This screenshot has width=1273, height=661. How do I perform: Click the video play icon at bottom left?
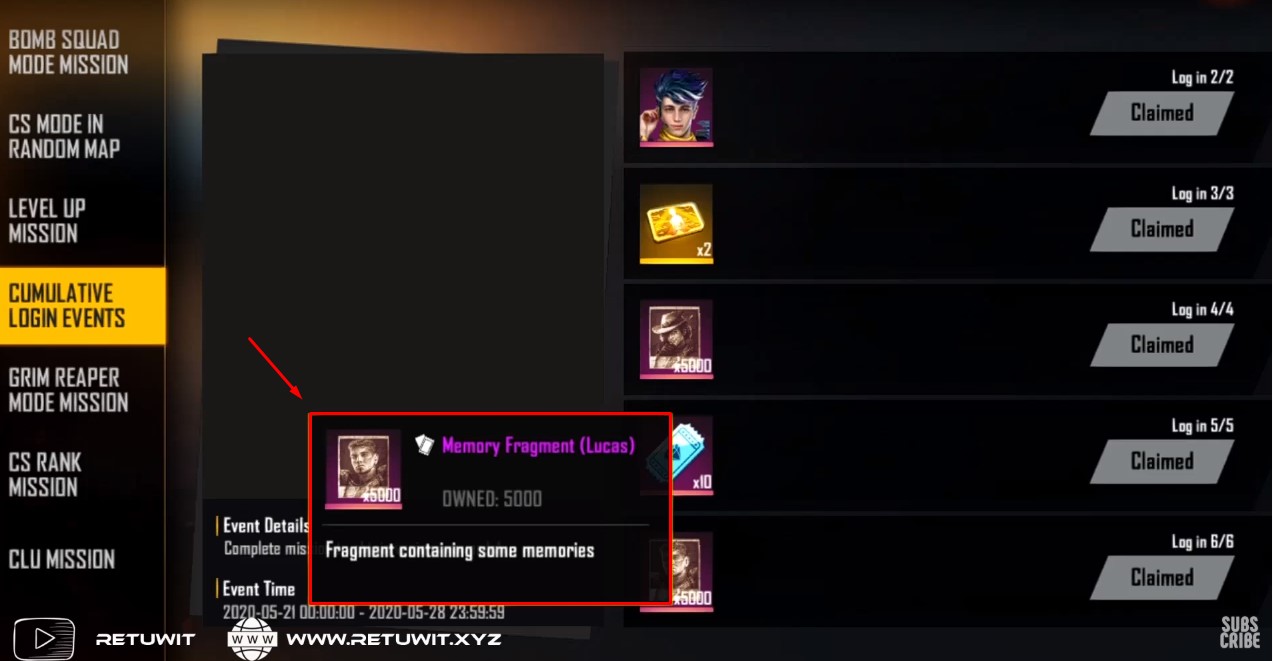click(x=44, y=638)
